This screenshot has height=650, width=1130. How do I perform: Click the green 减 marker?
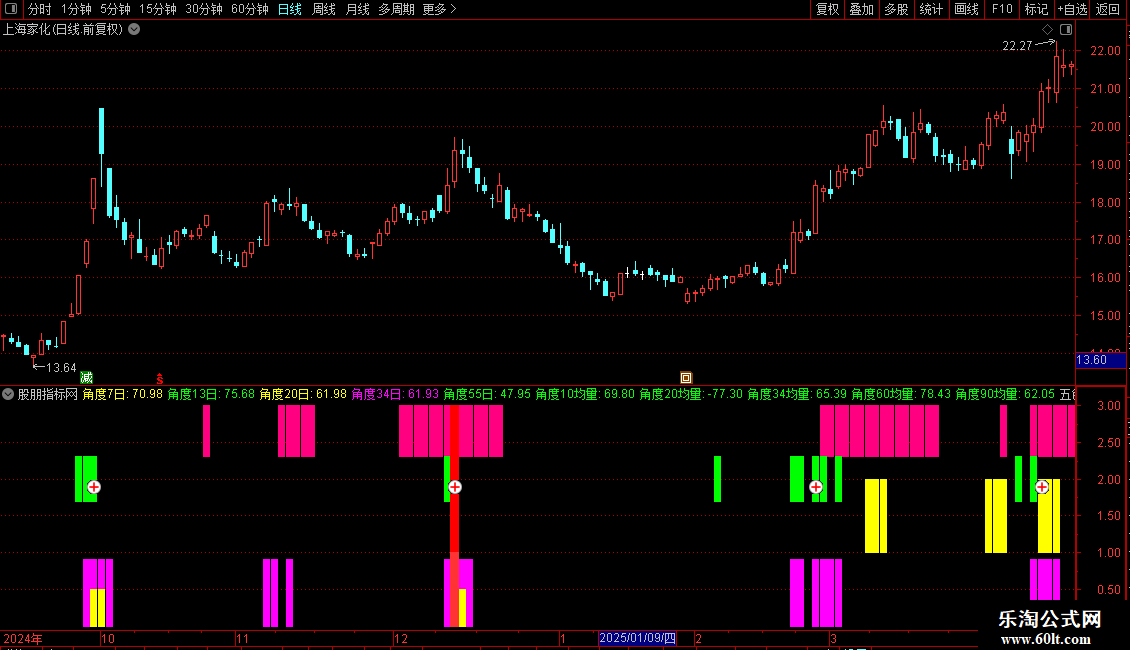click(86, 378)
